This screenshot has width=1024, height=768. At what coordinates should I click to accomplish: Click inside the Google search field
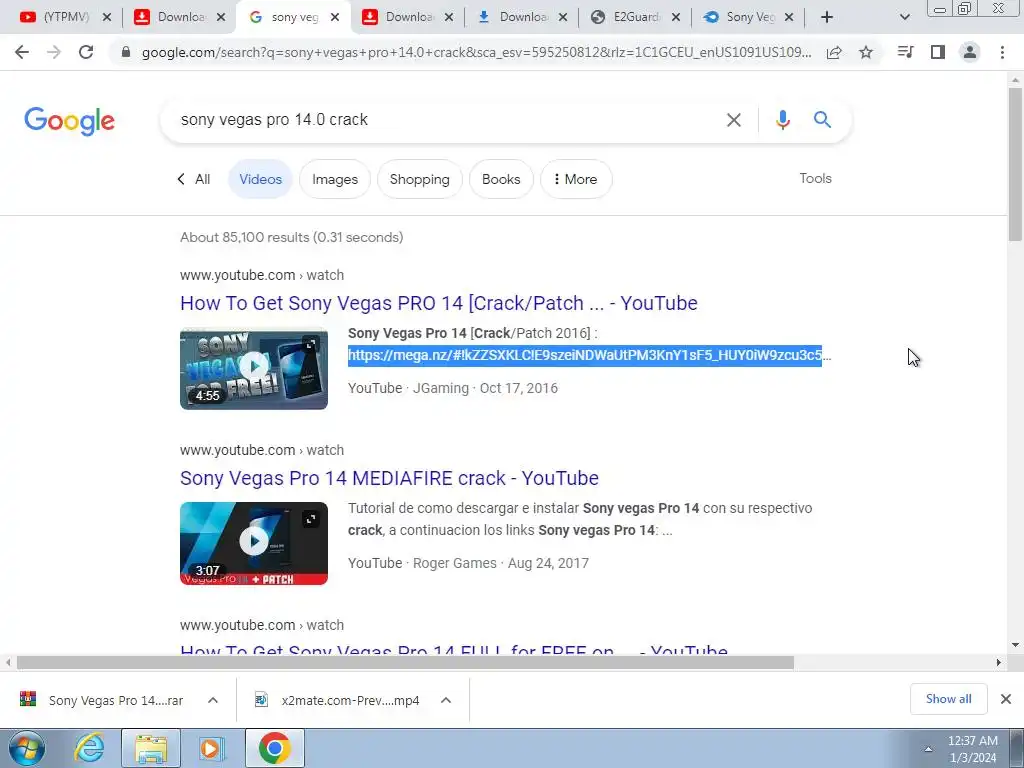[x=444, y=120]
